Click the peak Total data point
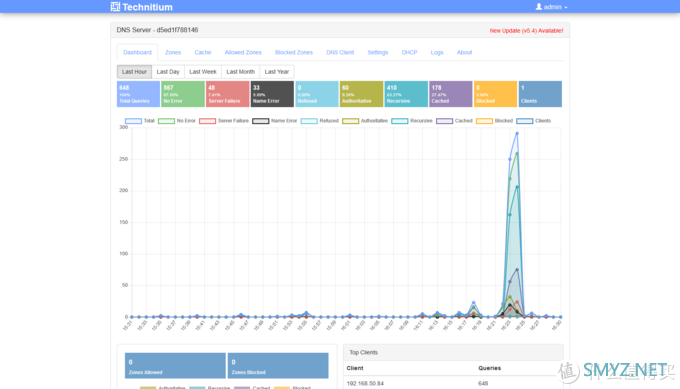This screenshot has width=680, height=389. [517, 134]
